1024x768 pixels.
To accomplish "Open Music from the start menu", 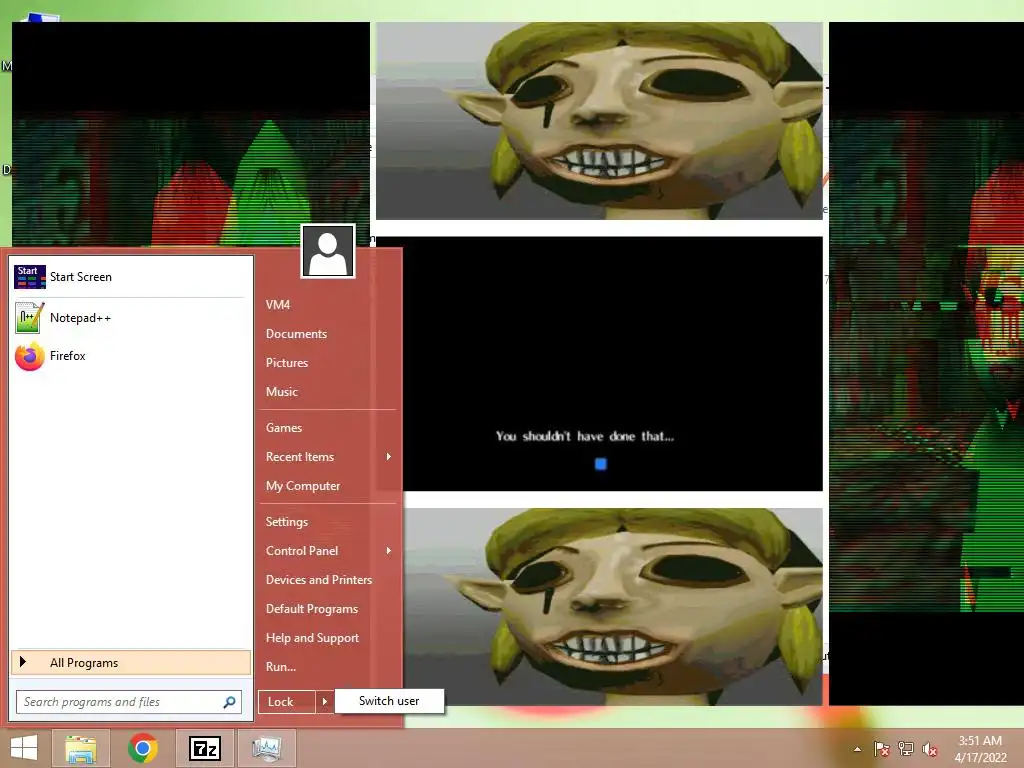I will tap(281, 392).
